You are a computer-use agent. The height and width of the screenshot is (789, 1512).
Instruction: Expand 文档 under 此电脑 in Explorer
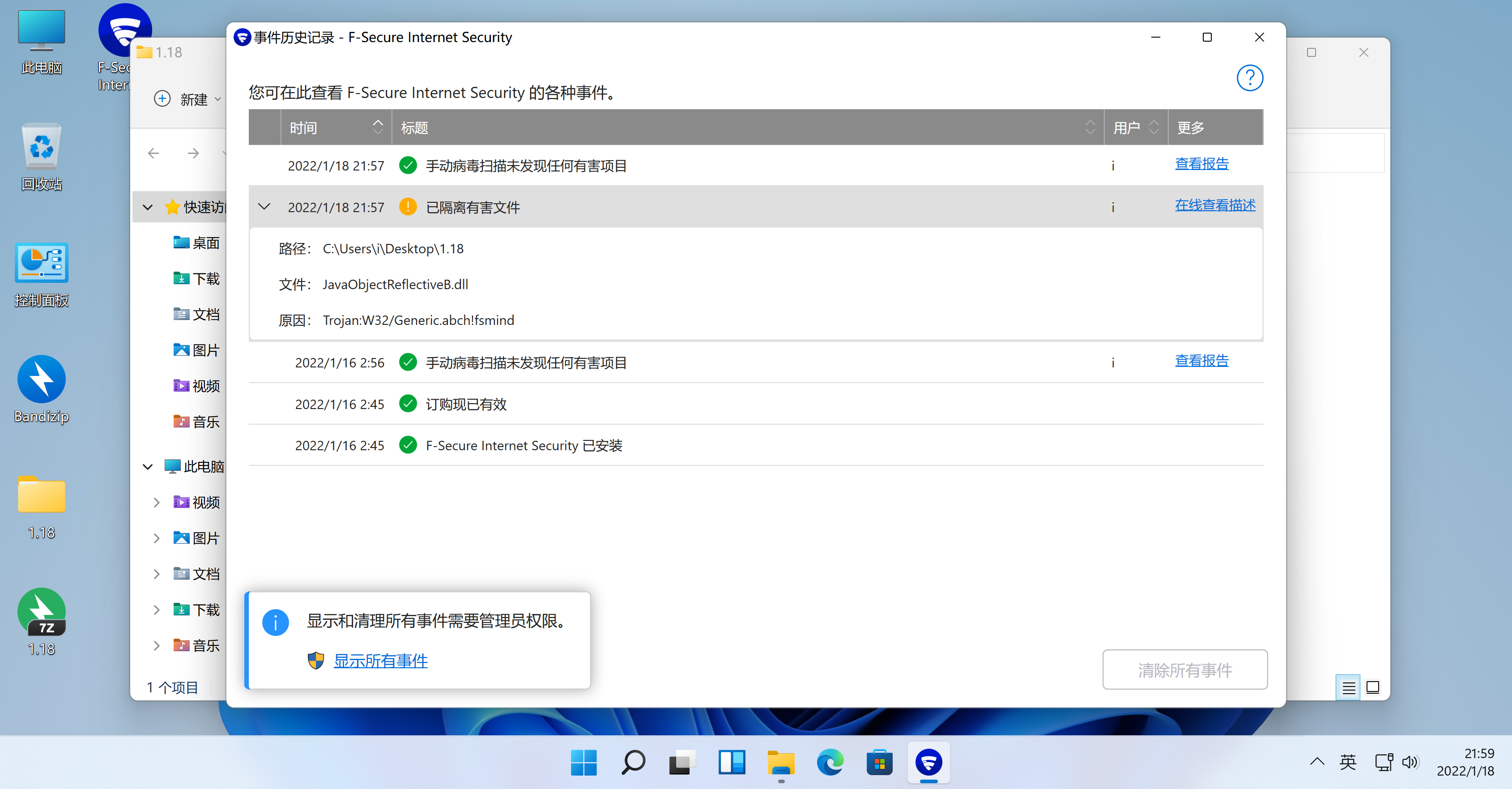coord(156,574)
